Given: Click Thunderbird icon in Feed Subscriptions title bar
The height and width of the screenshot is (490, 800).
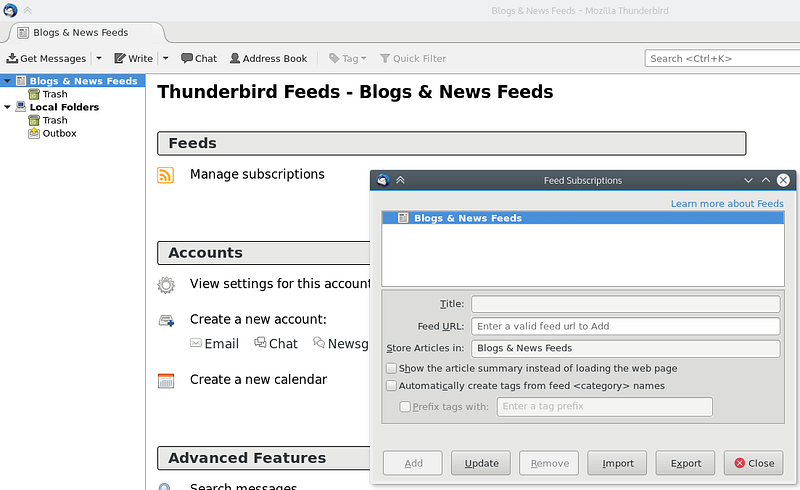Looking at the screenshot, I should click(x=383, y=180).
